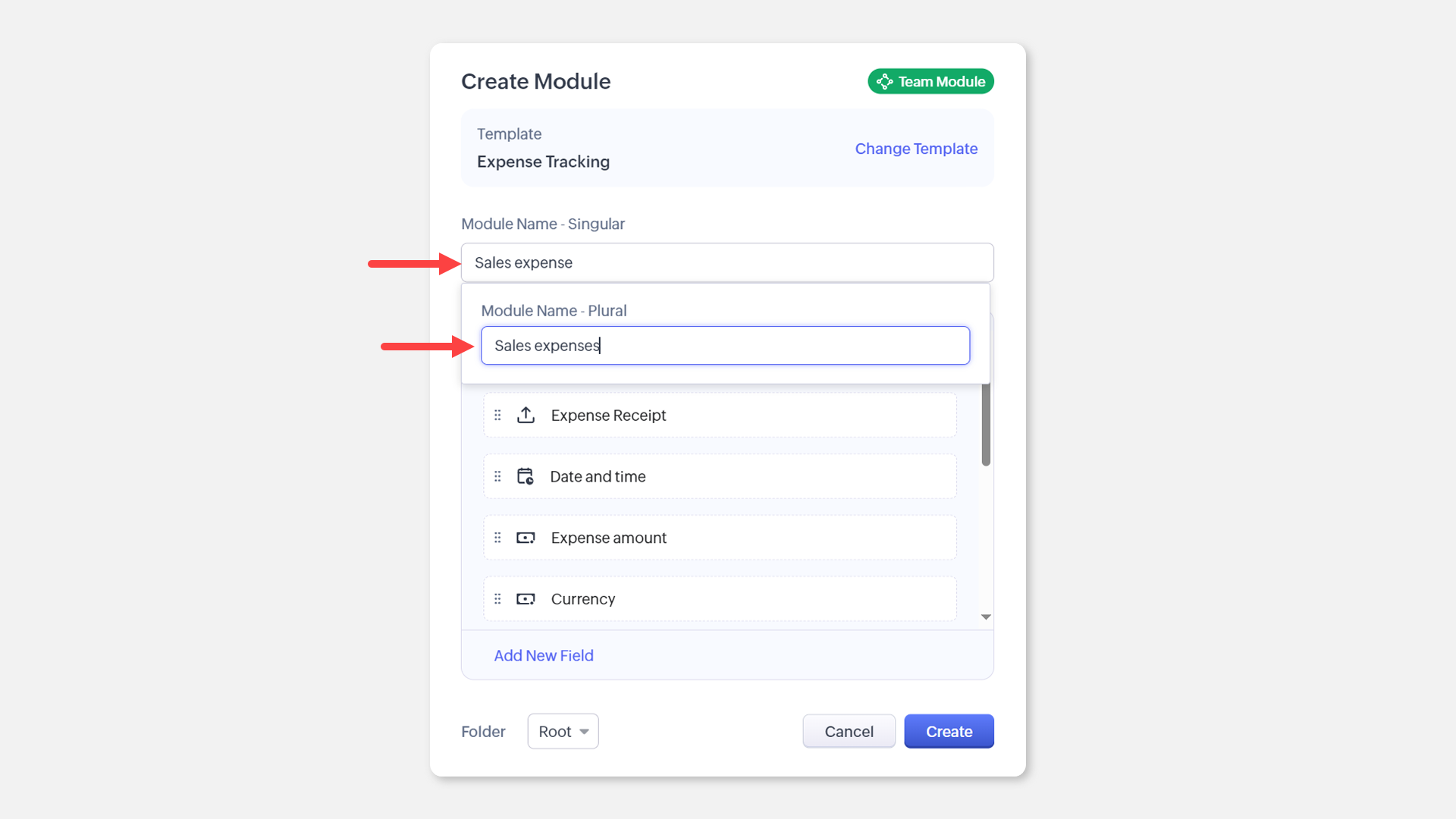Click Add New Field link
The image size is (1456, 819).
pyautogui.click(x=544, y=655)
